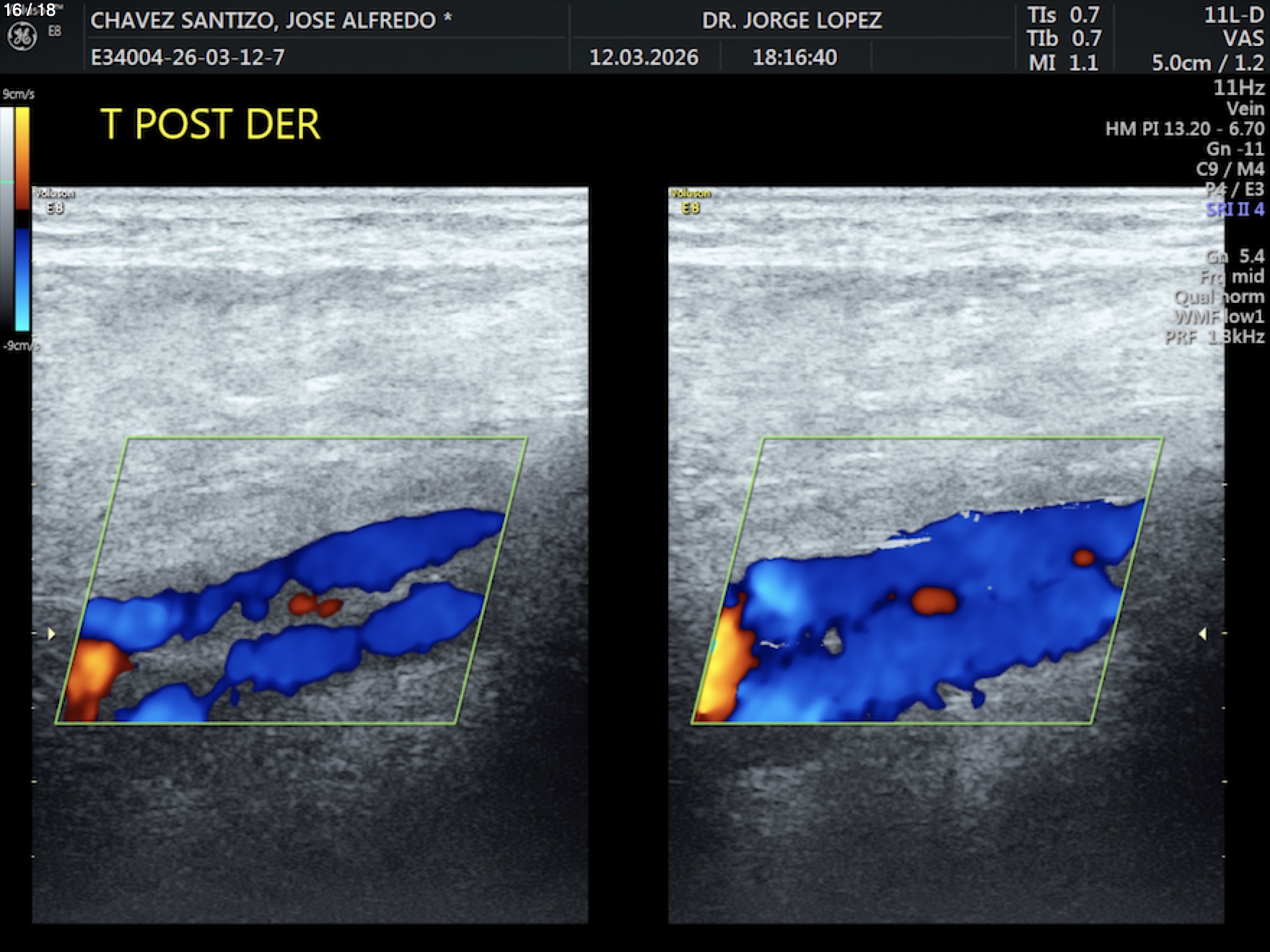Click the Vein preset label
This screenshot has width=1270, height=952.
(1245, 108)
